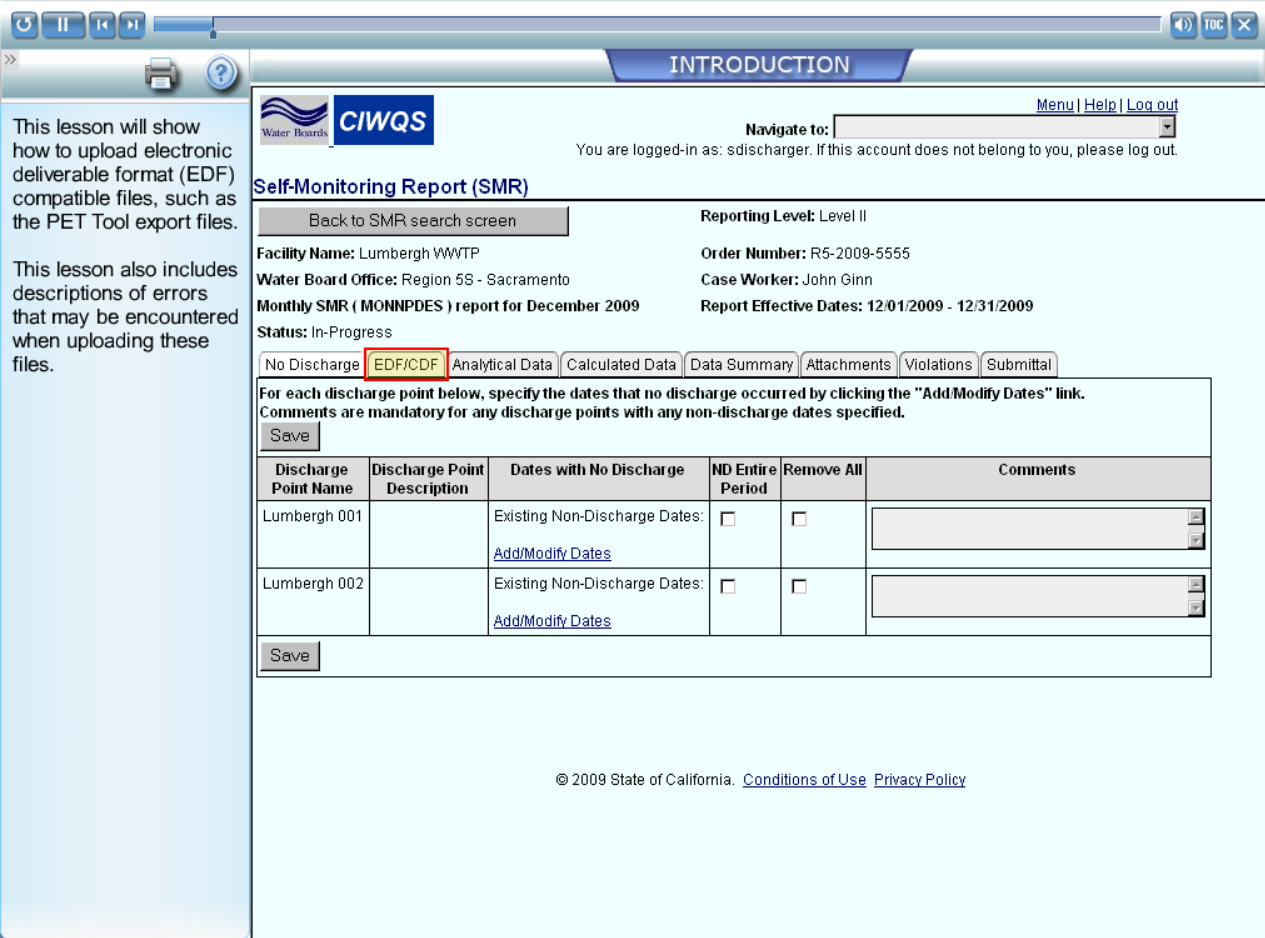Open the Analytical Data tab
The height and width of the screenshot is (938, 1265).
[x=502, y=365]
